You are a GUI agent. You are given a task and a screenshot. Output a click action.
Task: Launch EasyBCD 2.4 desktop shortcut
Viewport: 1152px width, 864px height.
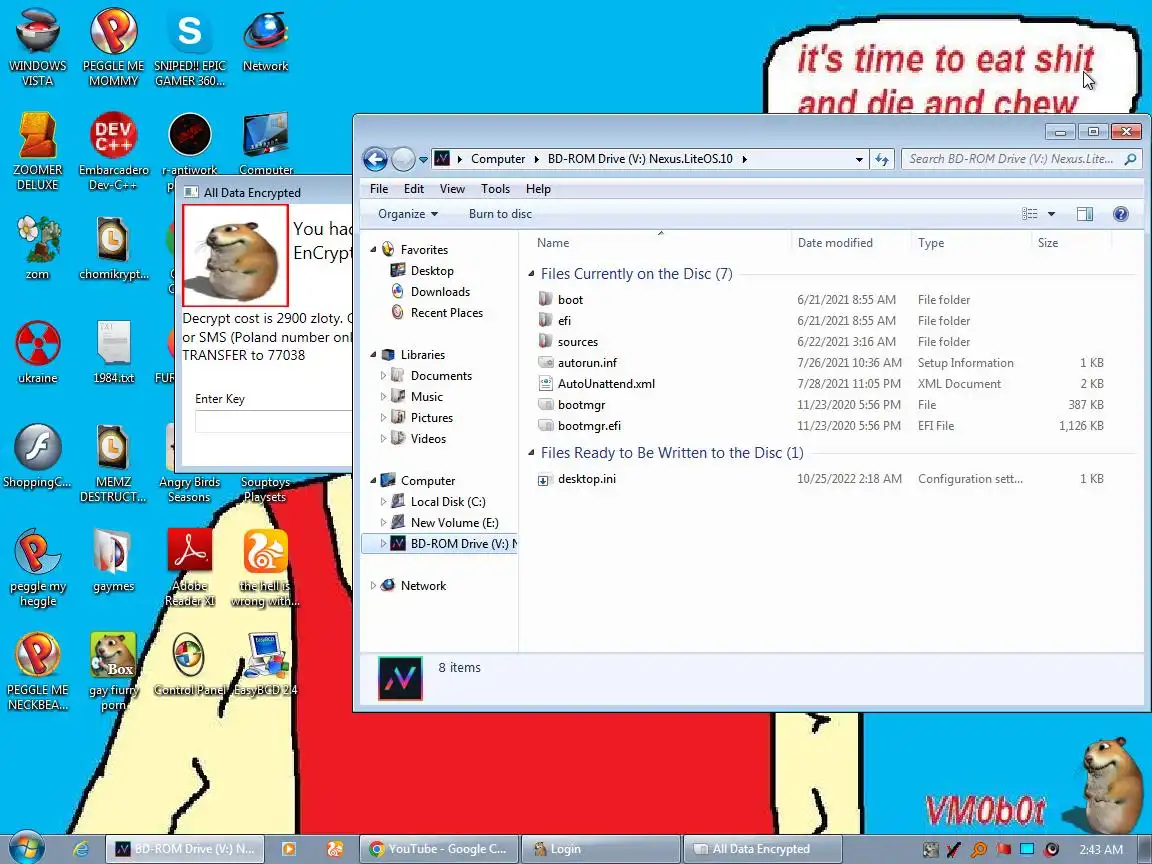(265, 664)
